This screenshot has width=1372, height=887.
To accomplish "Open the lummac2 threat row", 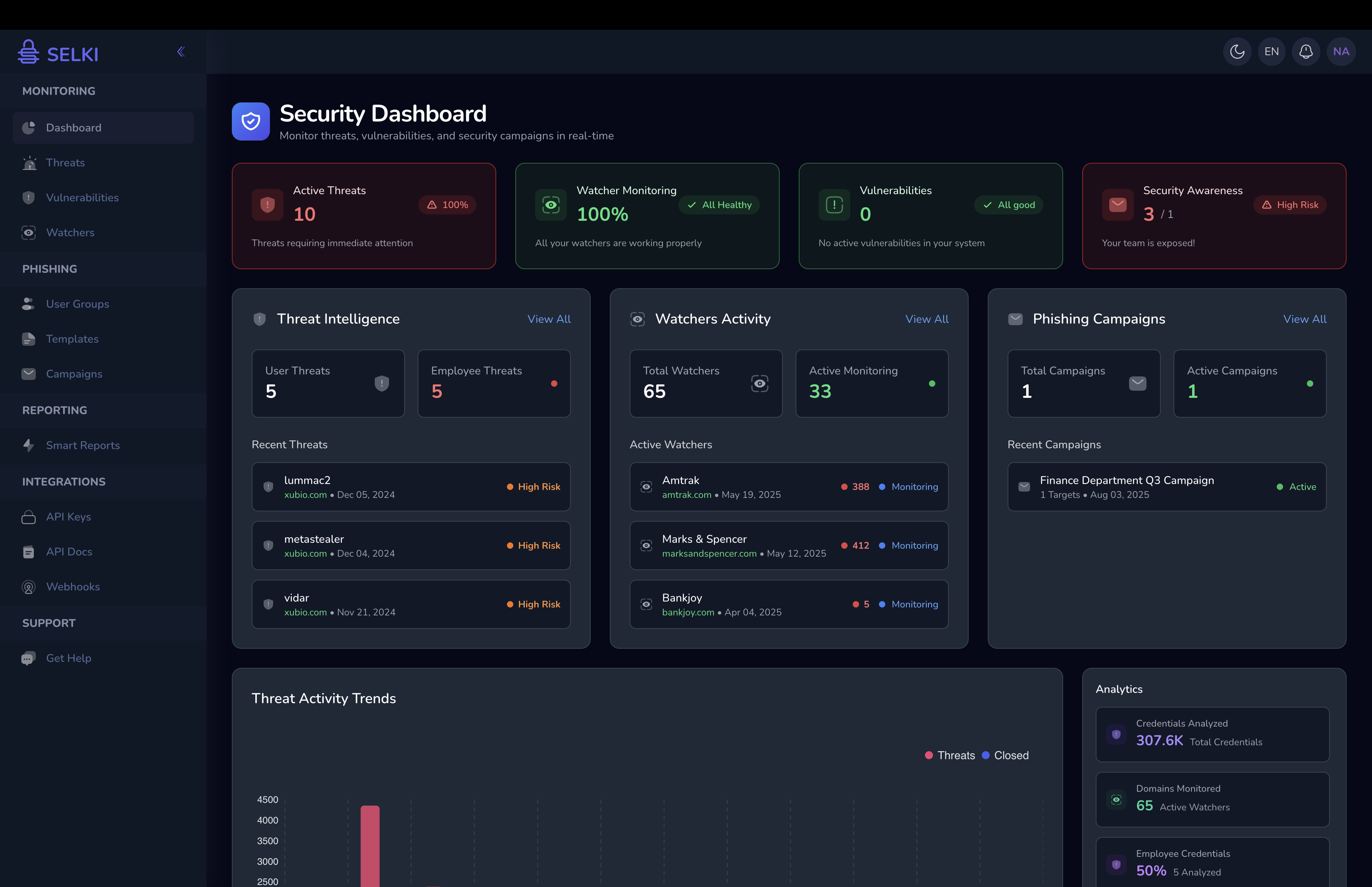I will (x=411, y=487).
